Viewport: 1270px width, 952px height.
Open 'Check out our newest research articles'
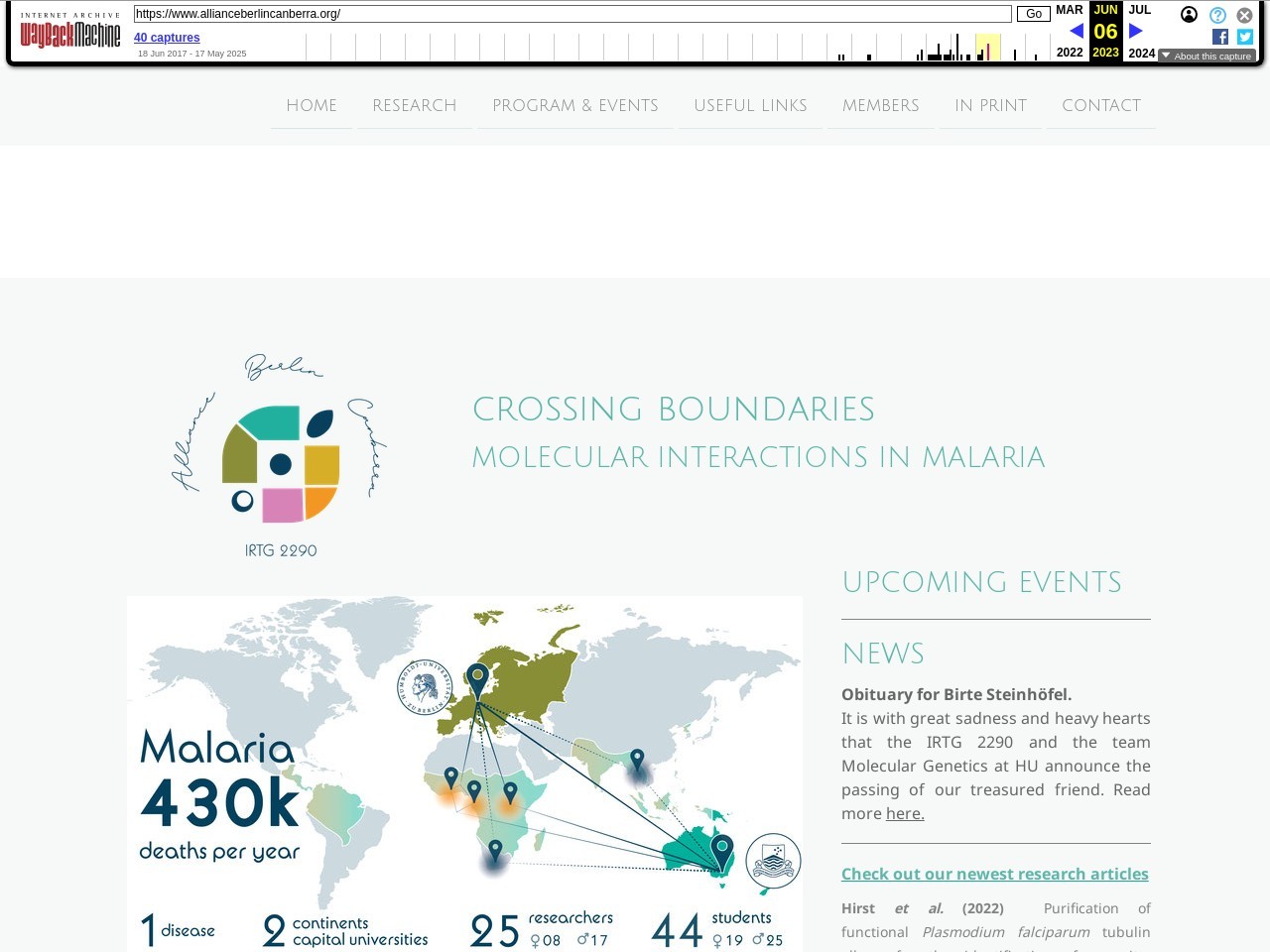995,874
